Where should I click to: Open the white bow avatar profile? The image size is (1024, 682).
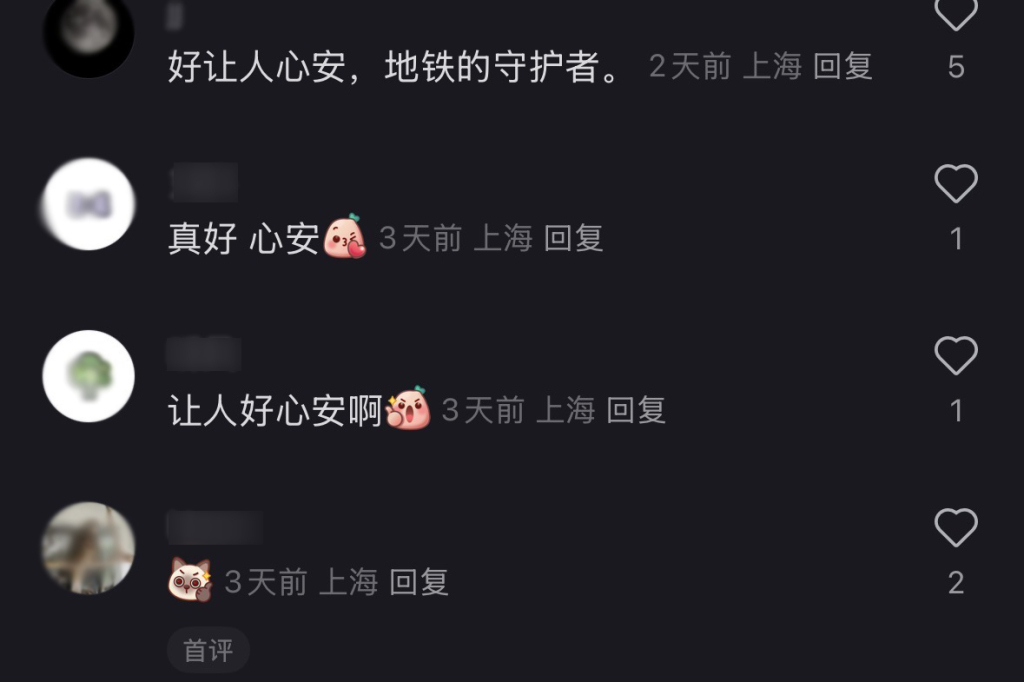coord(88,204)
